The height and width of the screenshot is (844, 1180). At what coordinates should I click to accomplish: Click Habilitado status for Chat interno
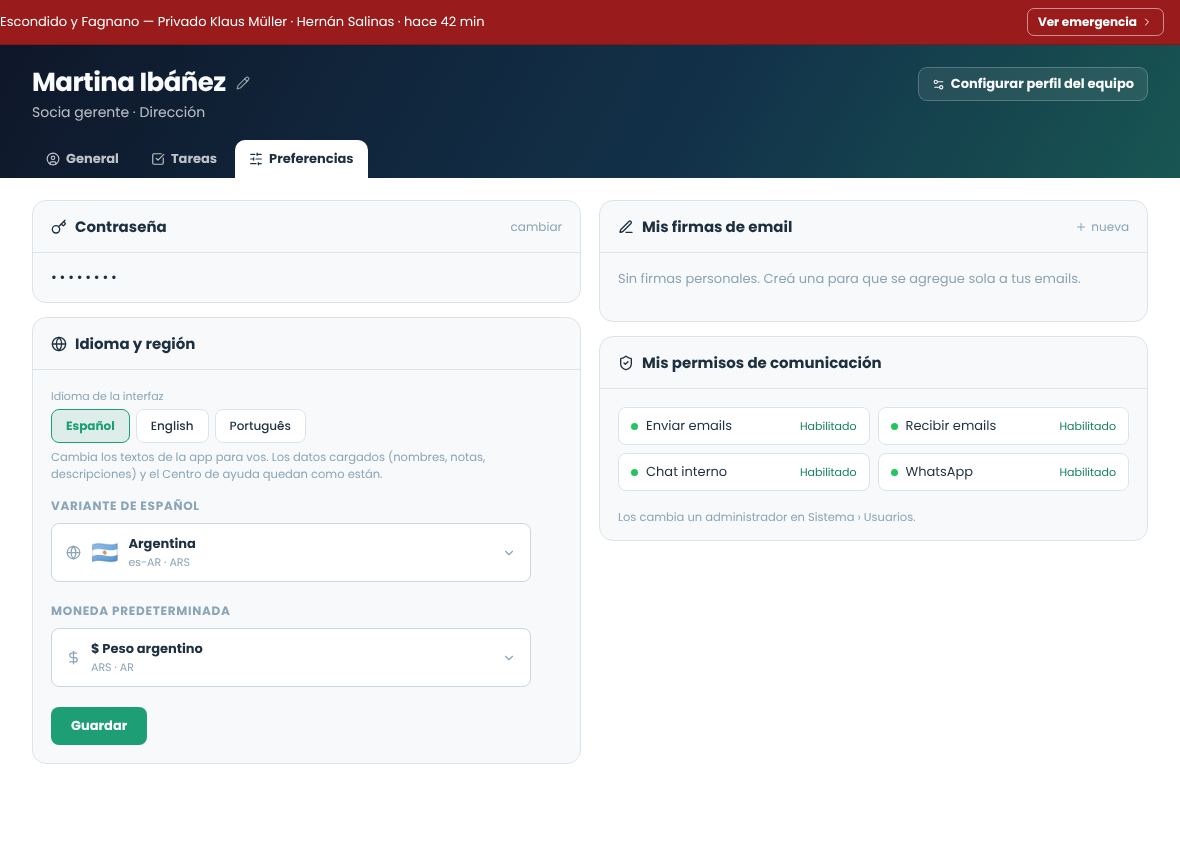(828, 472)
